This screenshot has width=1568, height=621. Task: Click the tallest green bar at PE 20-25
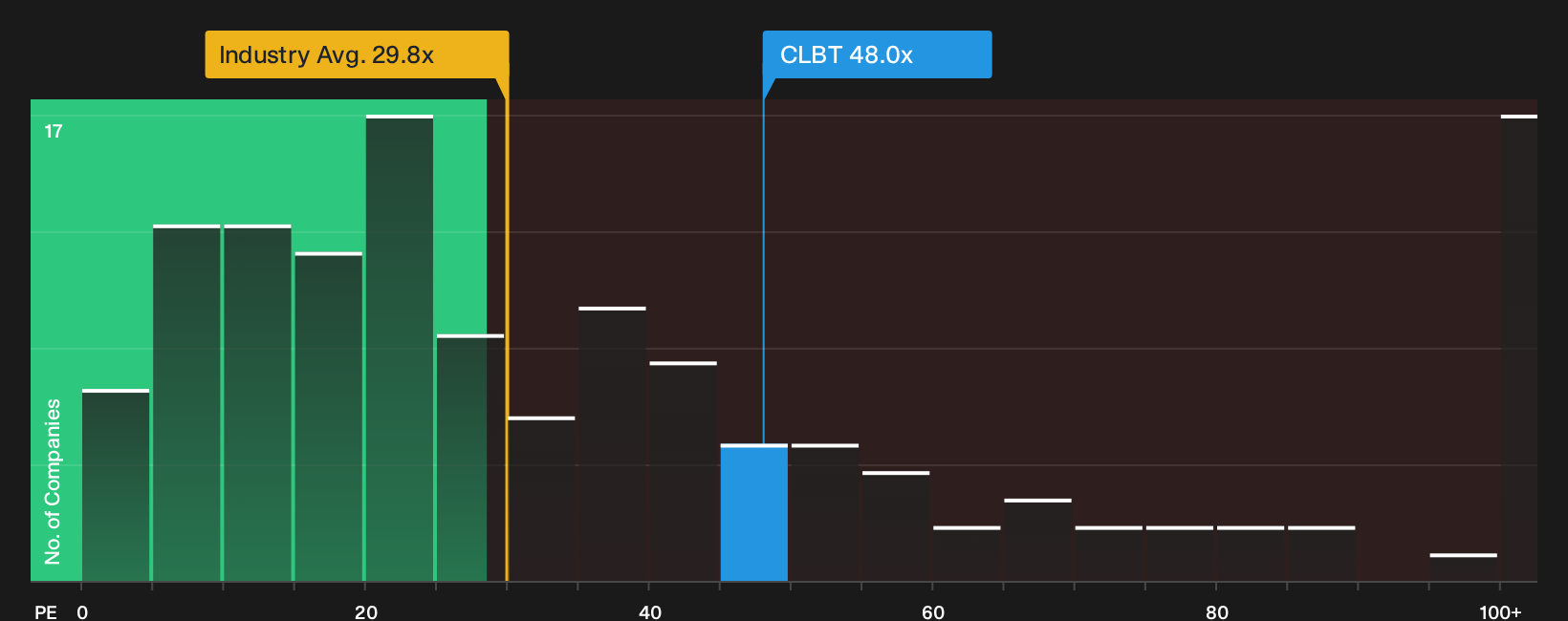400,349
